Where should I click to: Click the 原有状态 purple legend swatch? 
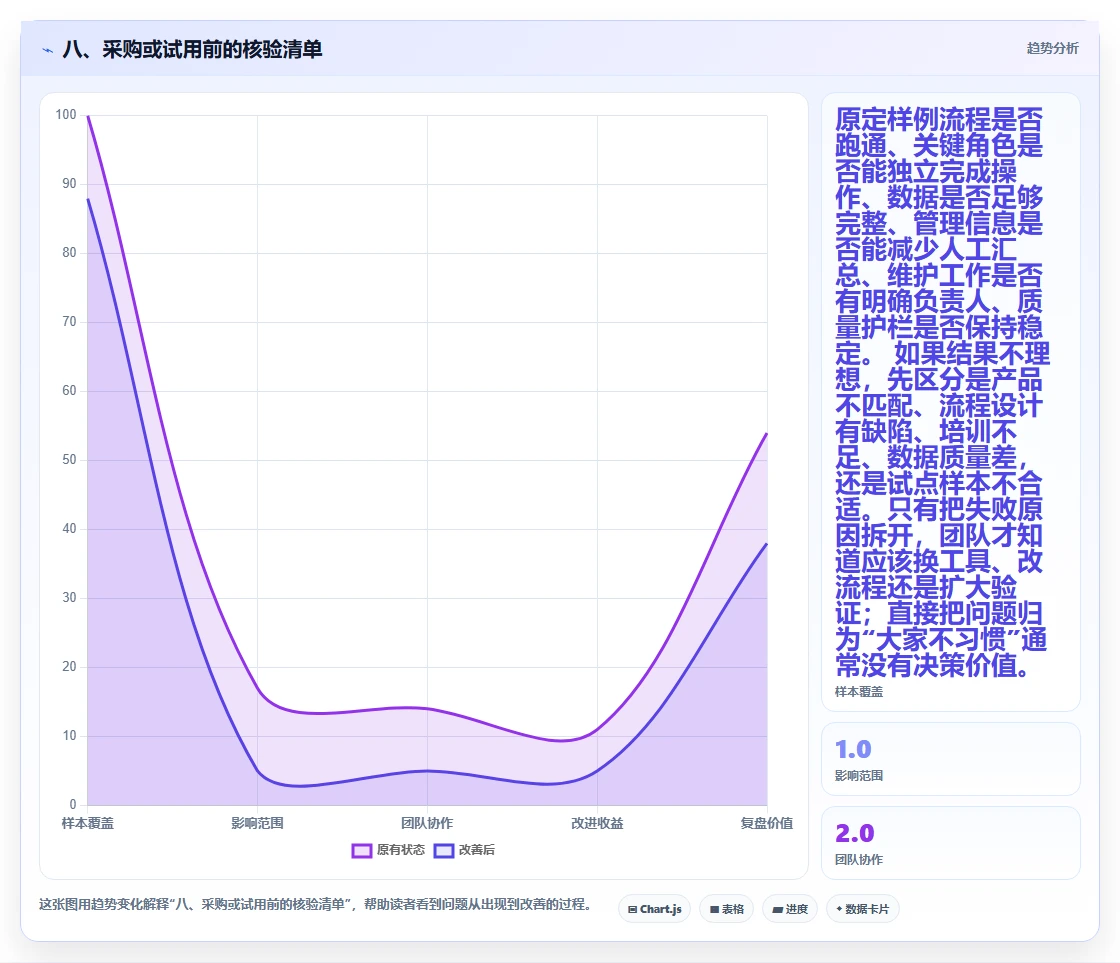pyautogui.click(x=361, y=851)
